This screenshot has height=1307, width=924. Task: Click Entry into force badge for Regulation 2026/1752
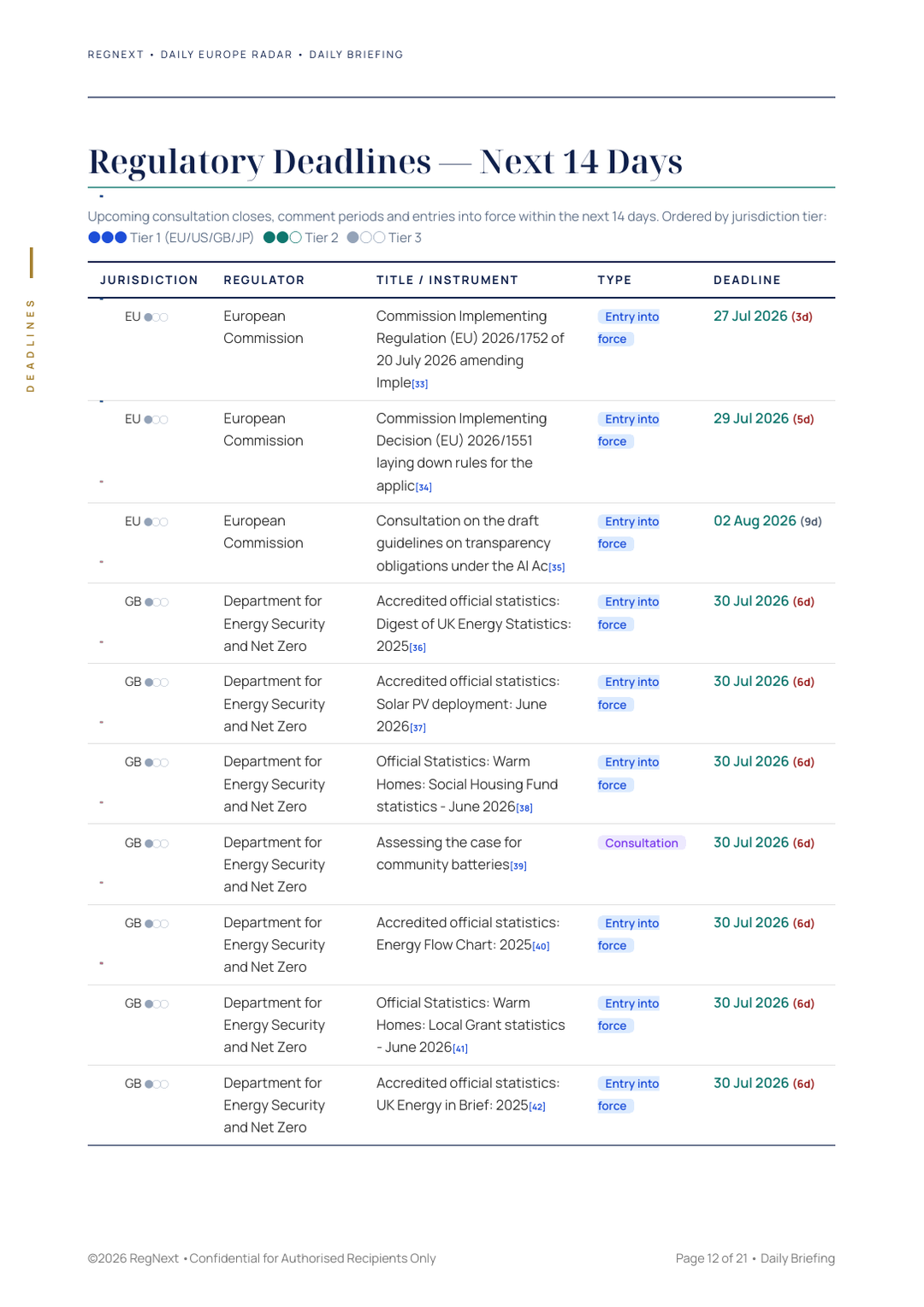[x=630, y=328]
